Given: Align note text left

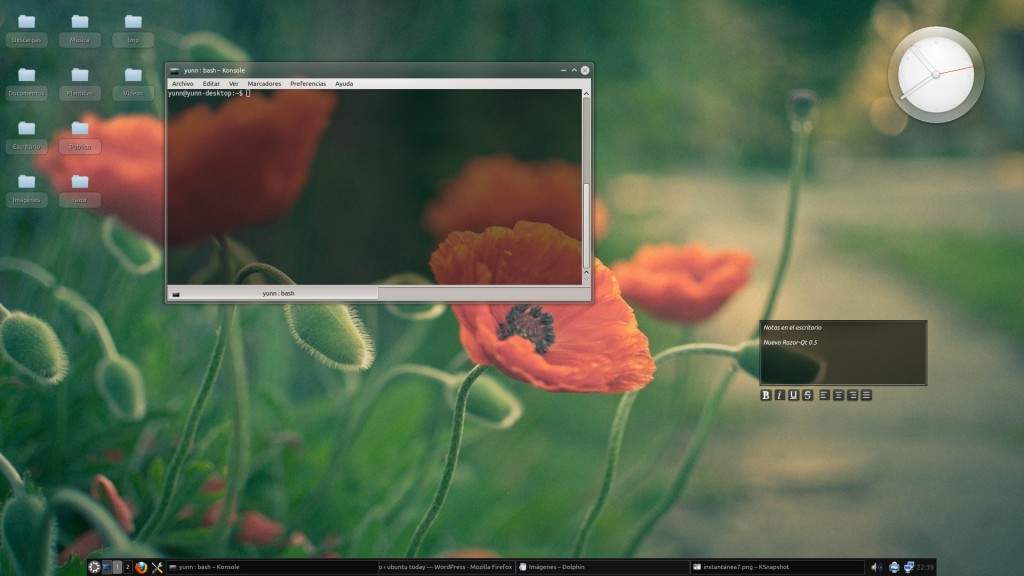Looking at the screenshot, I should tap(824, 395).
